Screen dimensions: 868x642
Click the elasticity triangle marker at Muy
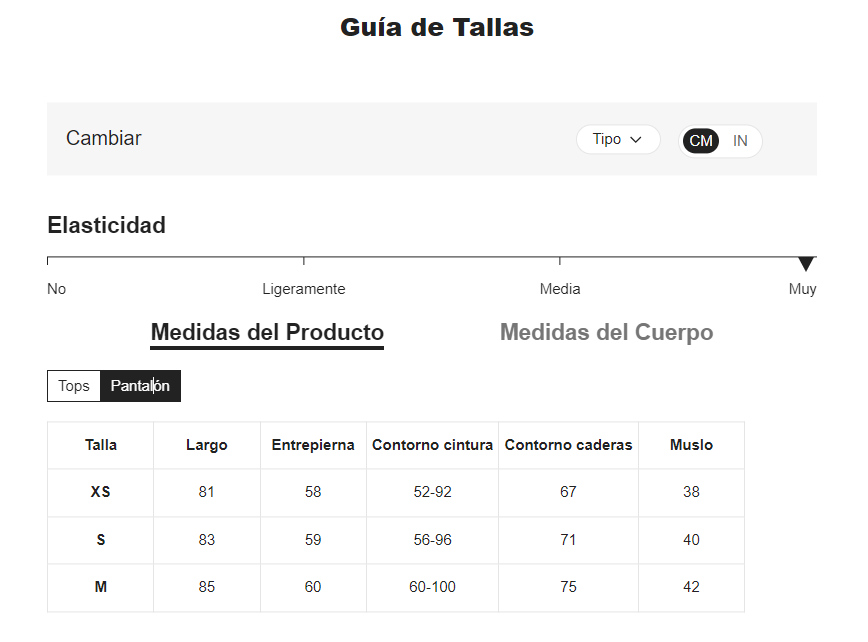coord(806,264)
